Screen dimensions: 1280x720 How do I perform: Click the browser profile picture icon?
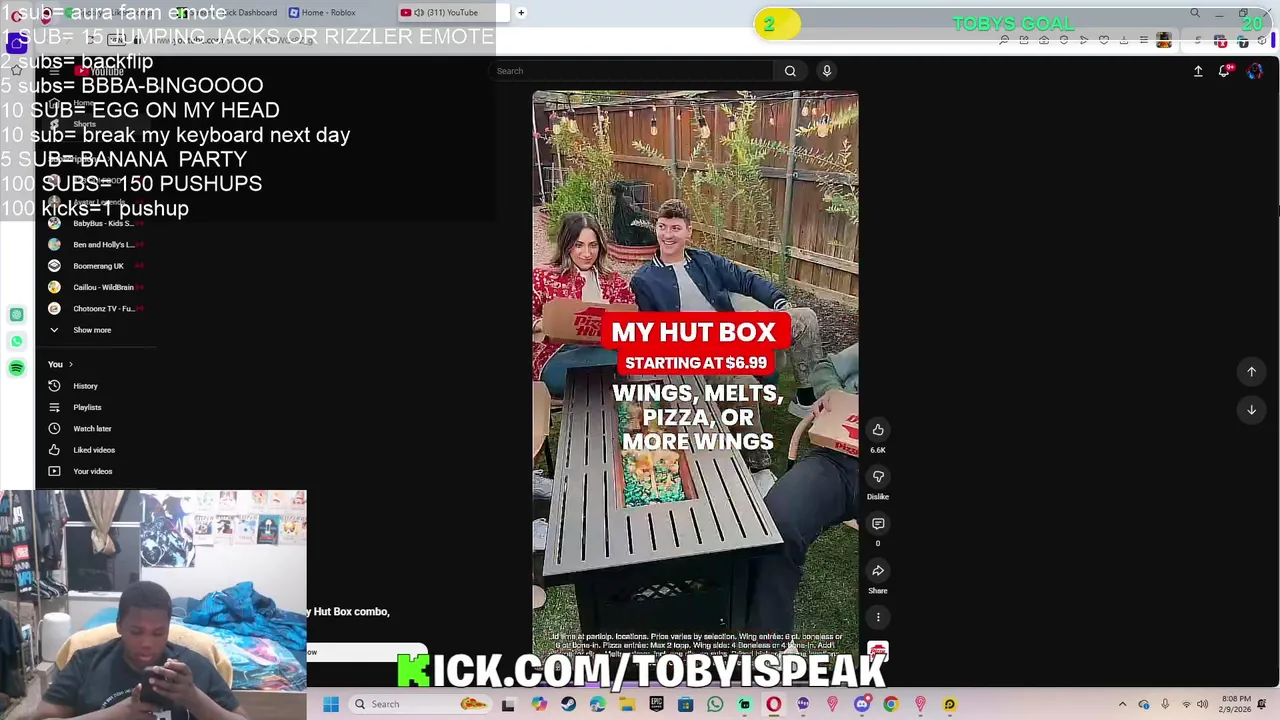(x=1164, y=40)
